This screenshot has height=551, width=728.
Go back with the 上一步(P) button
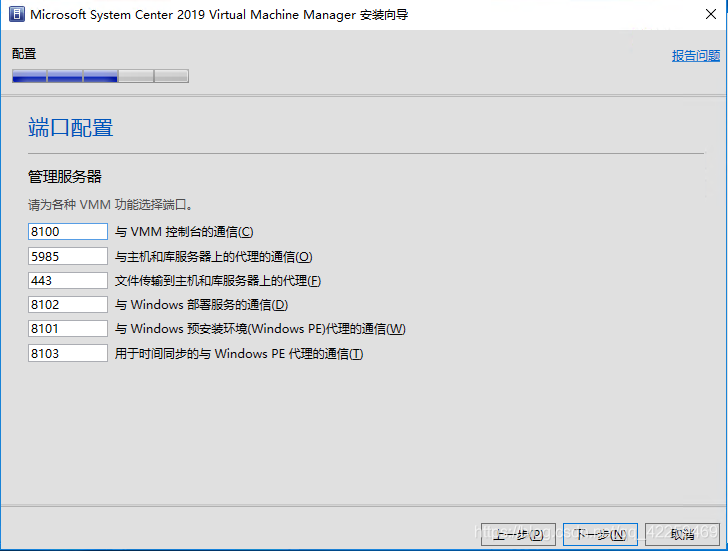pos(518,534)
